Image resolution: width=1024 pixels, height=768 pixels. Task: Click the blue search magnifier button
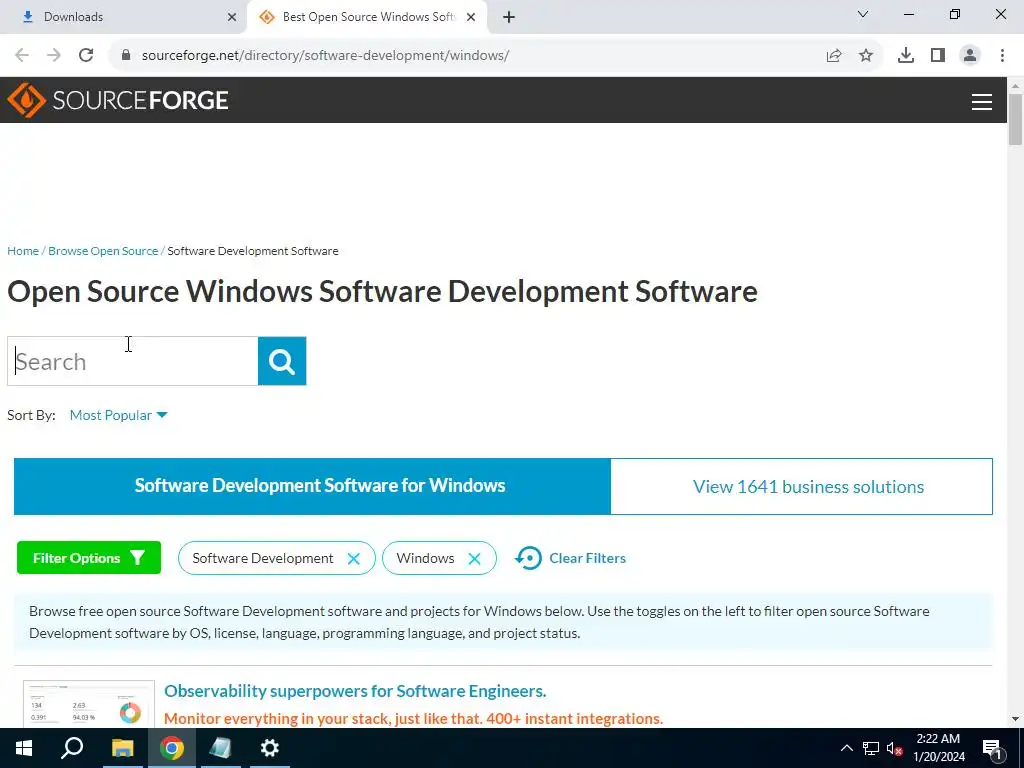click(282, 361)
